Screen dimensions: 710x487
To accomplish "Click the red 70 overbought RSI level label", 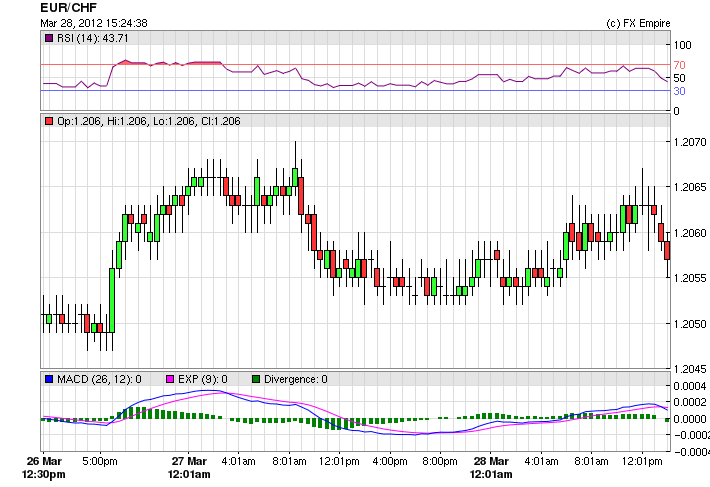I will (679, 65).
